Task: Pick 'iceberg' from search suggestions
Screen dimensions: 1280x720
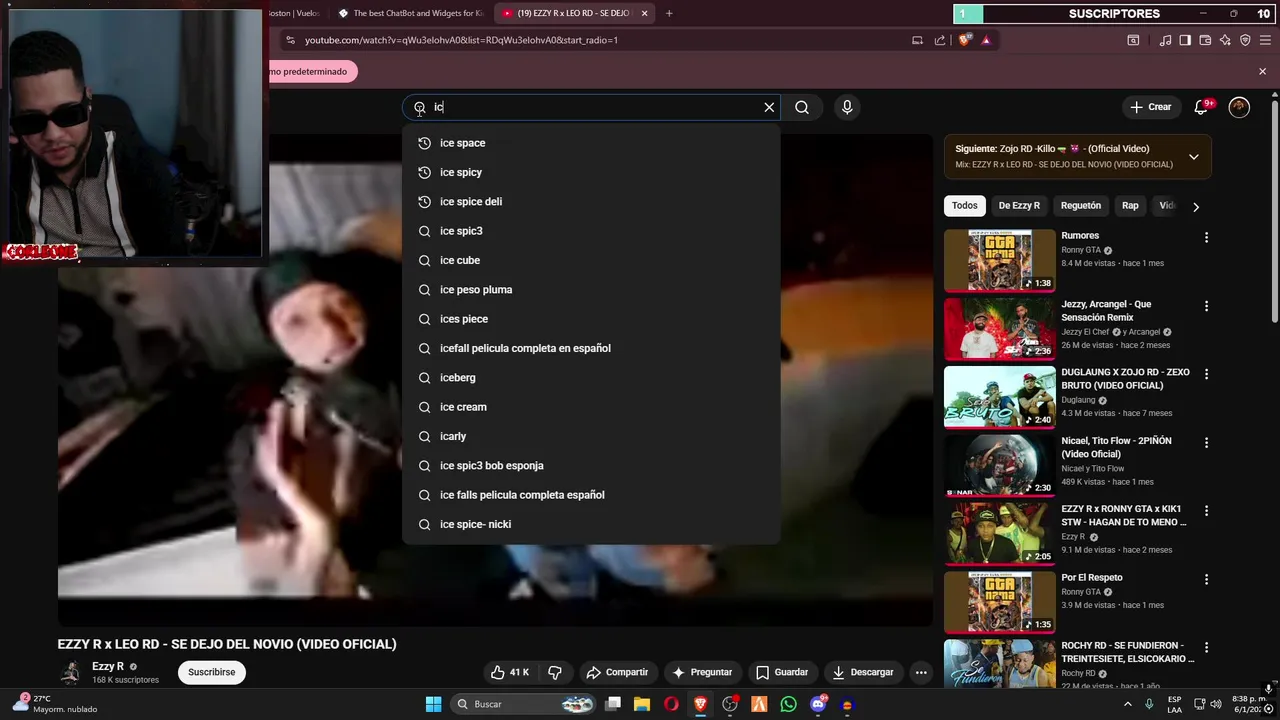Action: click(x=591, y=377)
